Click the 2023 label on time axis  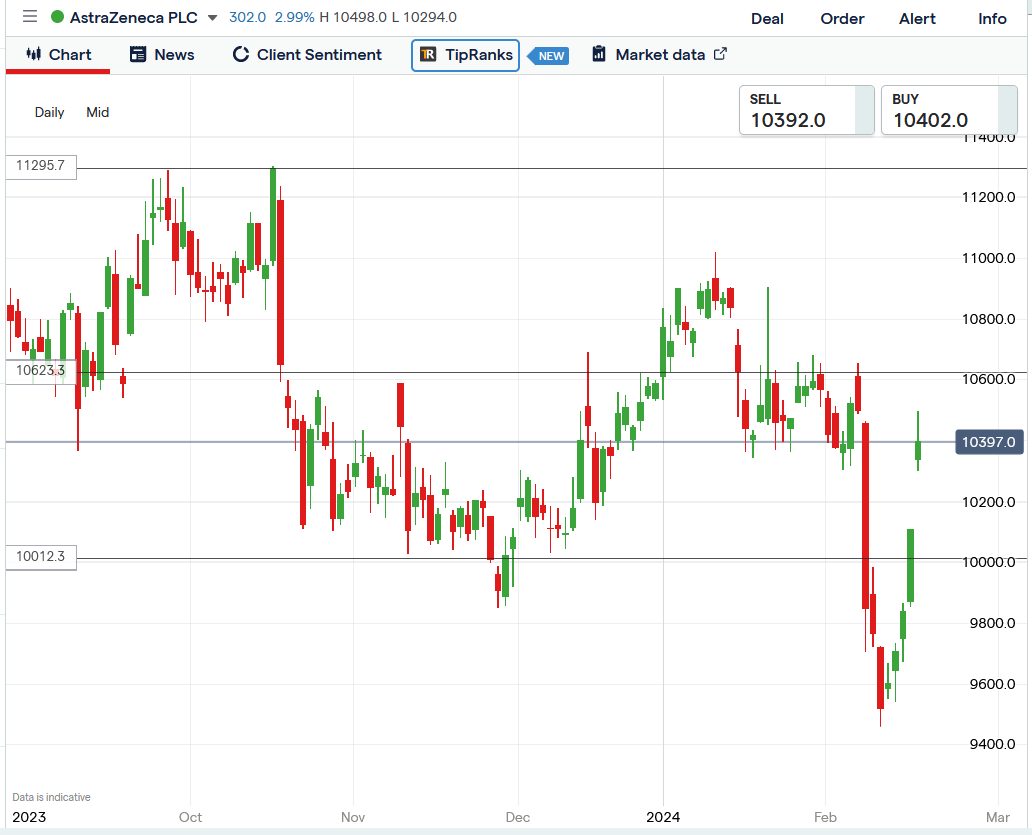29,817
